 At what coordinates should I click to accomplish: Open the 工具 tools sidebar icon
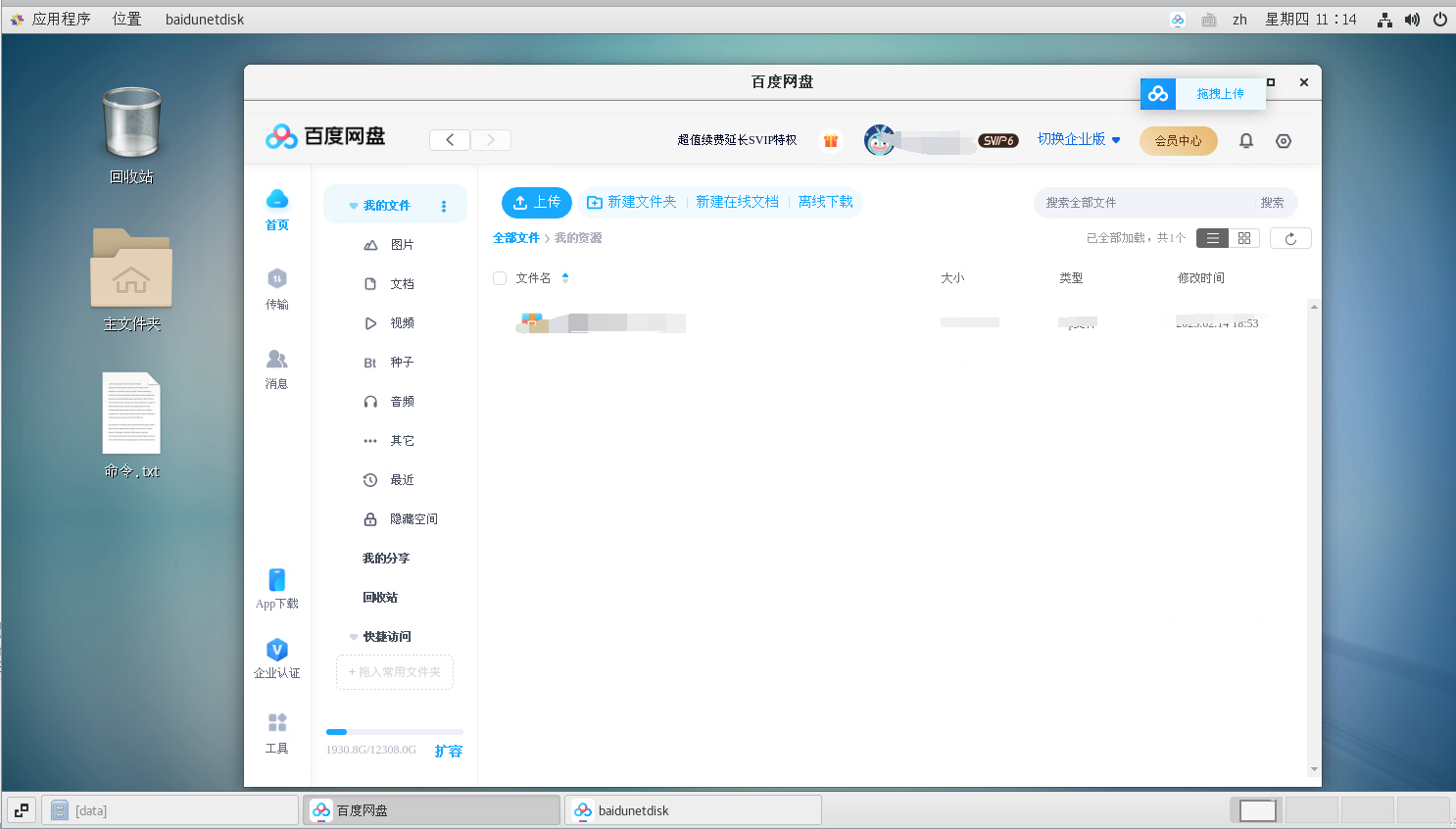point(277,723)
